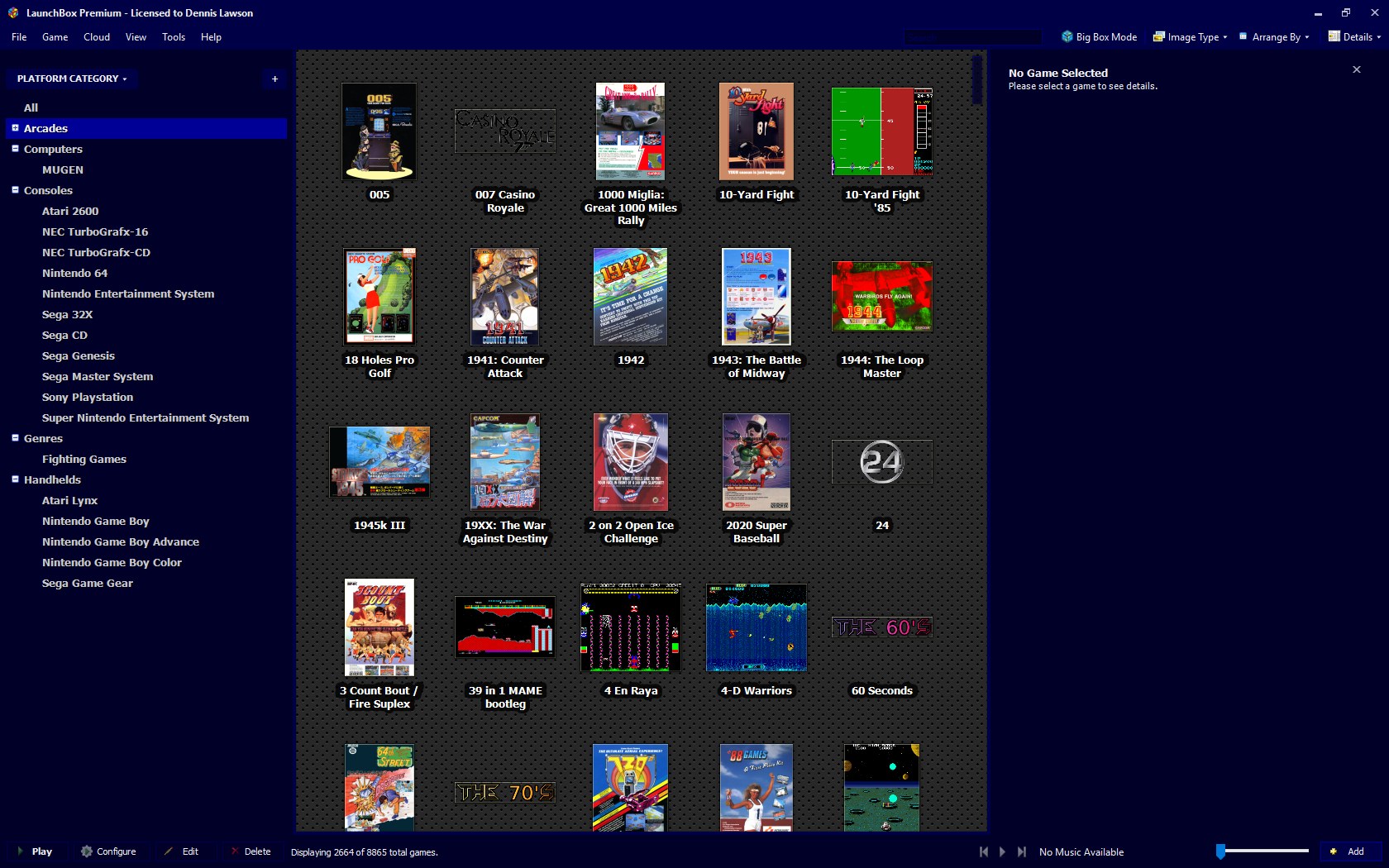Select the 005 game box art

[x=379, y=131]
